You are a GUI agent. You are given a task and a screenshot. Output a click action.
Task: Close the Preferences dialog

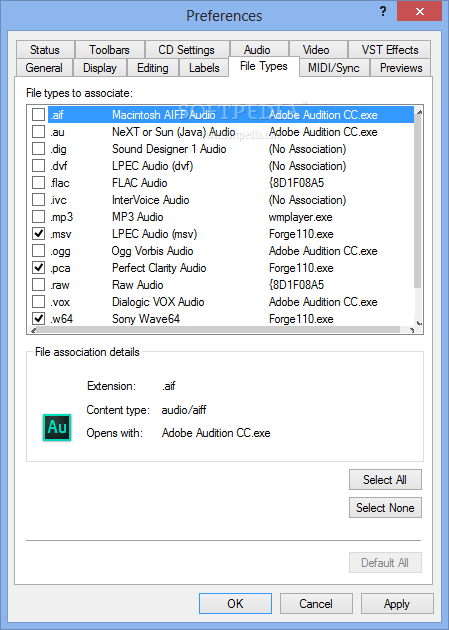pos(420,11)
